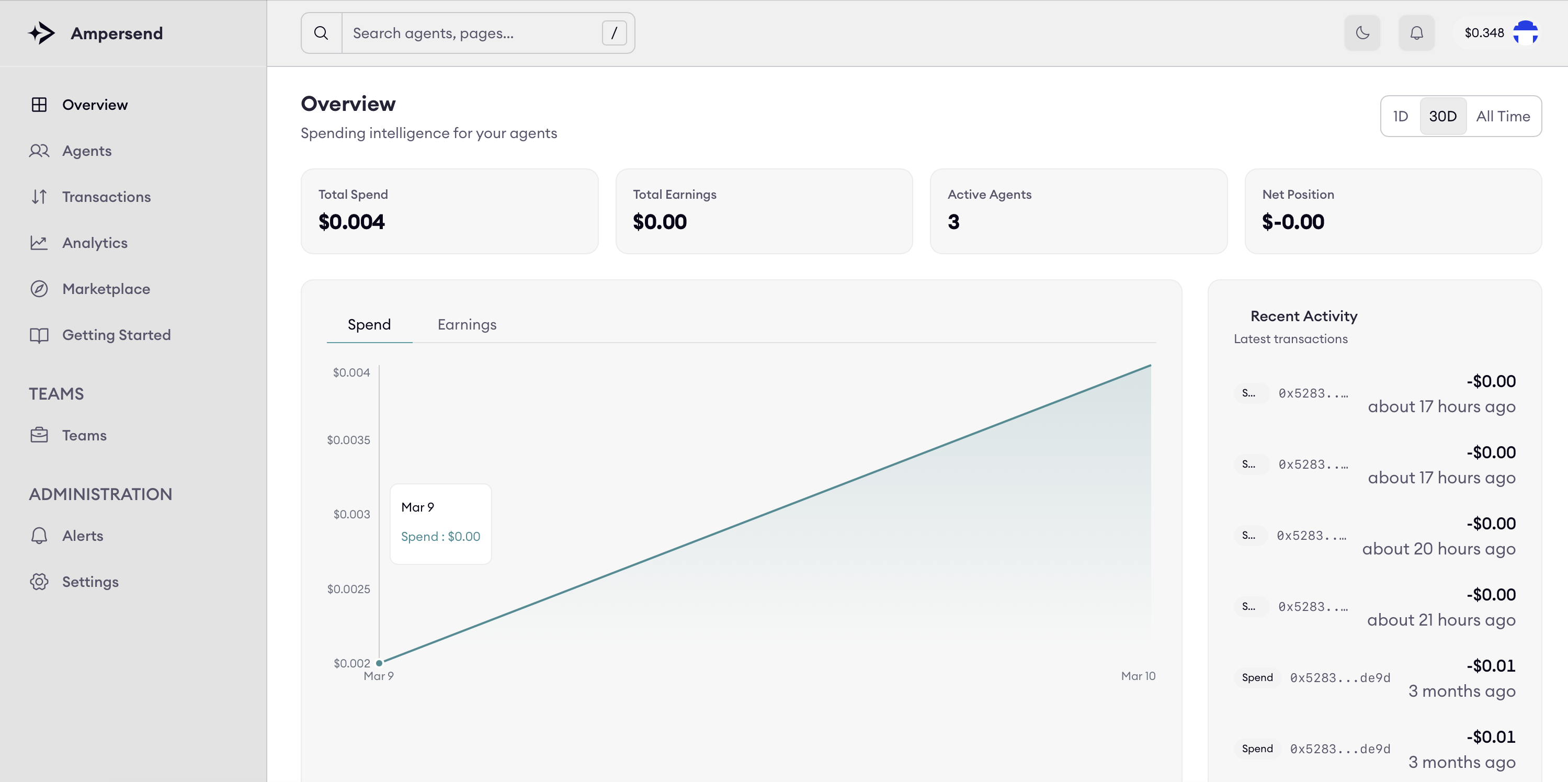The width and height of the screenshot is (1568, 782).
Task: Open the Alerts bell in Administration
Action: point(39,535)
